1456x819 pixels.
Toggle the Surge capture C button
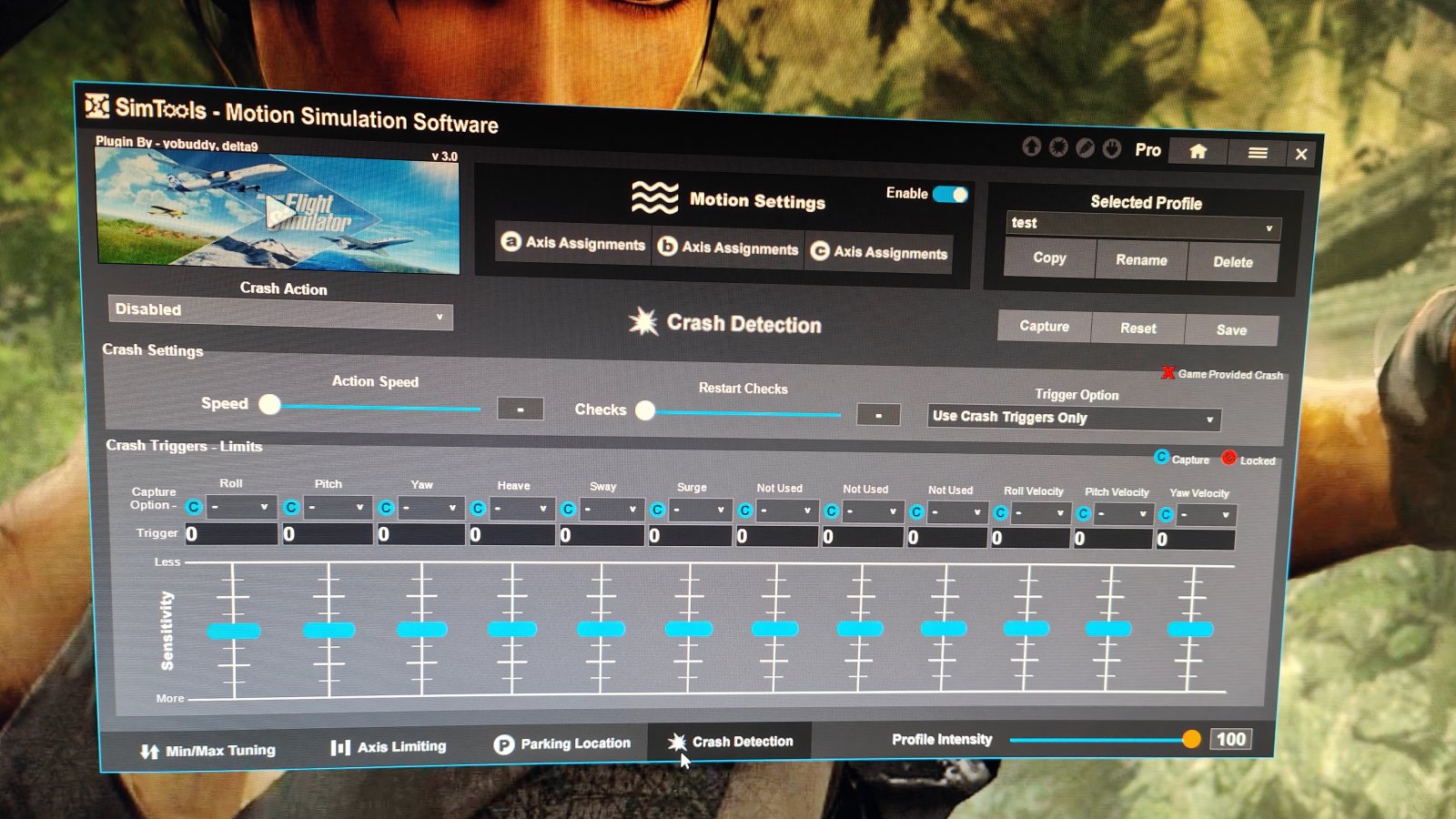(x=657, y=510)
